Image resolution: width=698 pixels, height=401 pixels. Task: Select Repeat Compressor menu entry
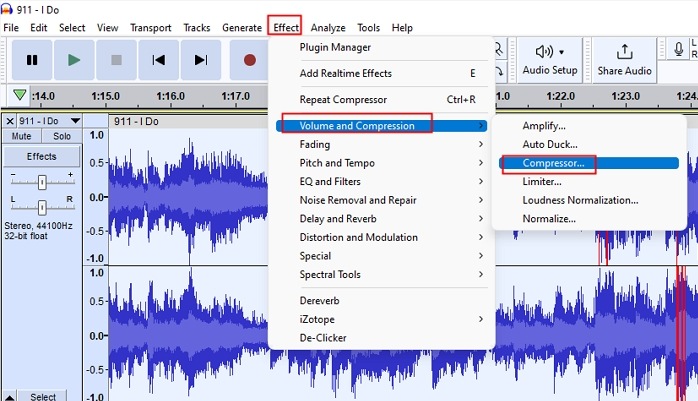[381, 100]
